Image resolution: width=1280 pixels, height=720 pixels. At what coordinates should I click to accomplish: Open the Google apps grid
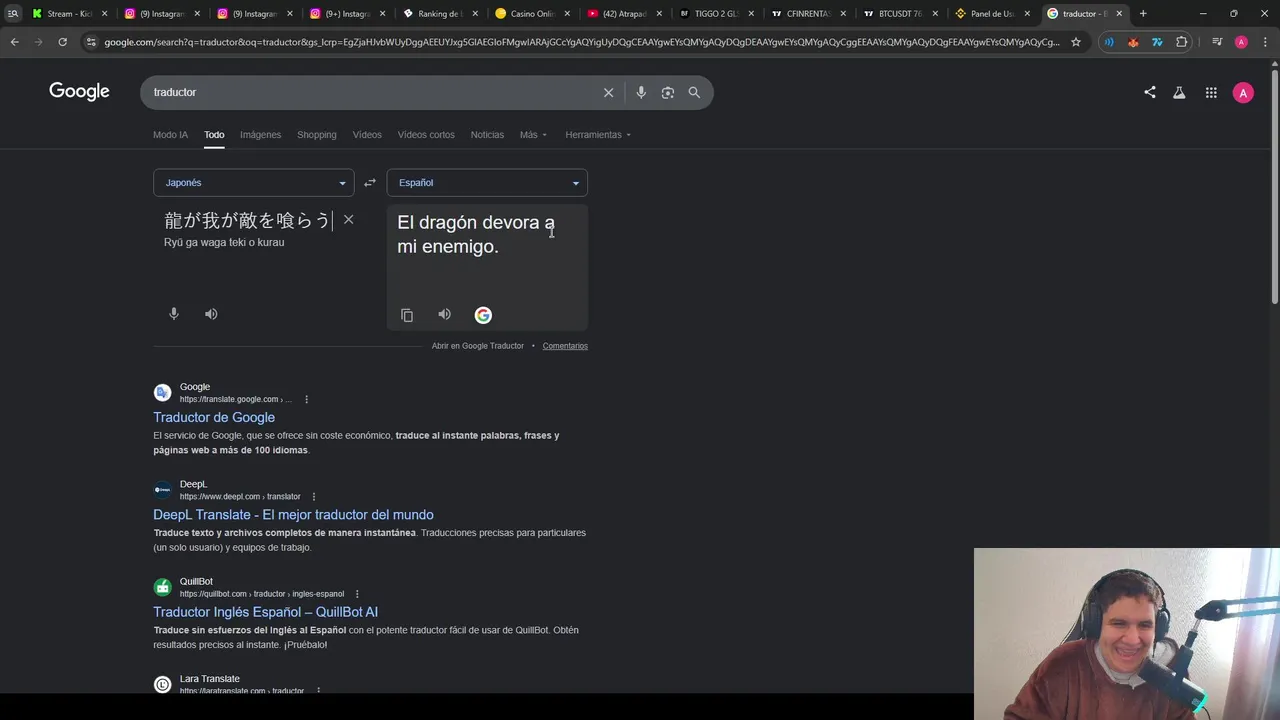tap(1211, 92)
